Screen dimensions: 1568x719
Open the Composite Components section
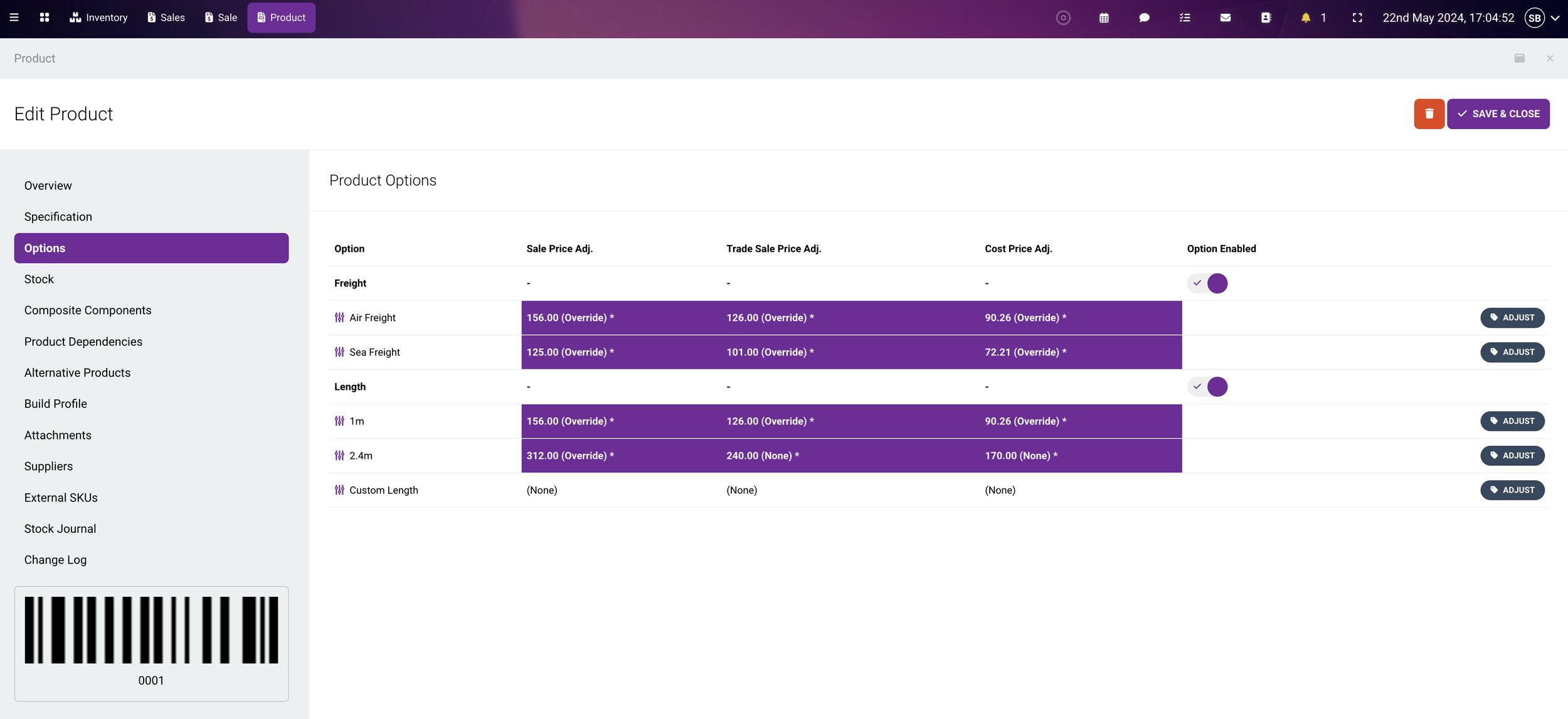[88, 310]
